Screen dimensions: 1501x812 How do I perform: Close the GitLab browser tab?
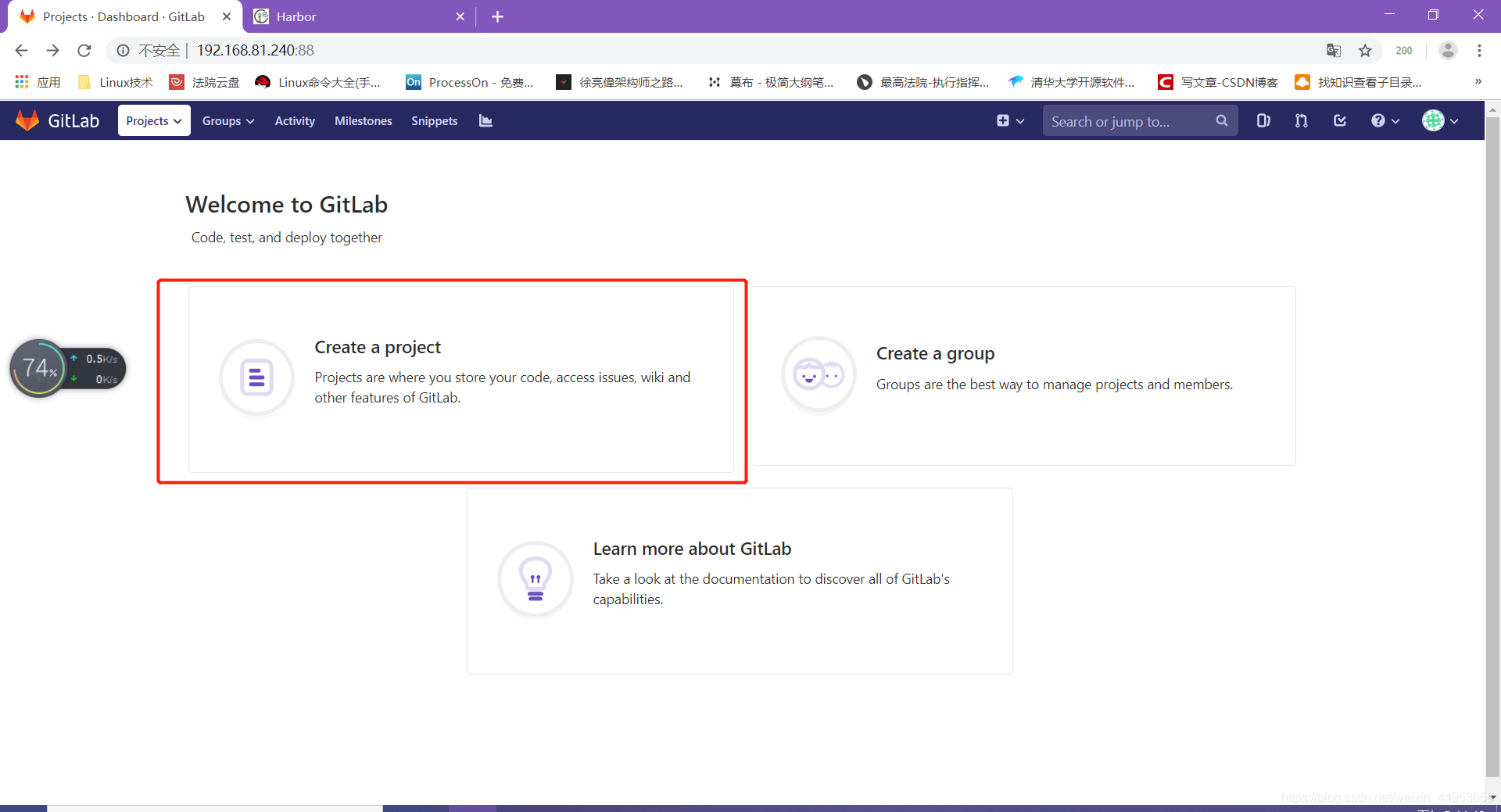227,16
